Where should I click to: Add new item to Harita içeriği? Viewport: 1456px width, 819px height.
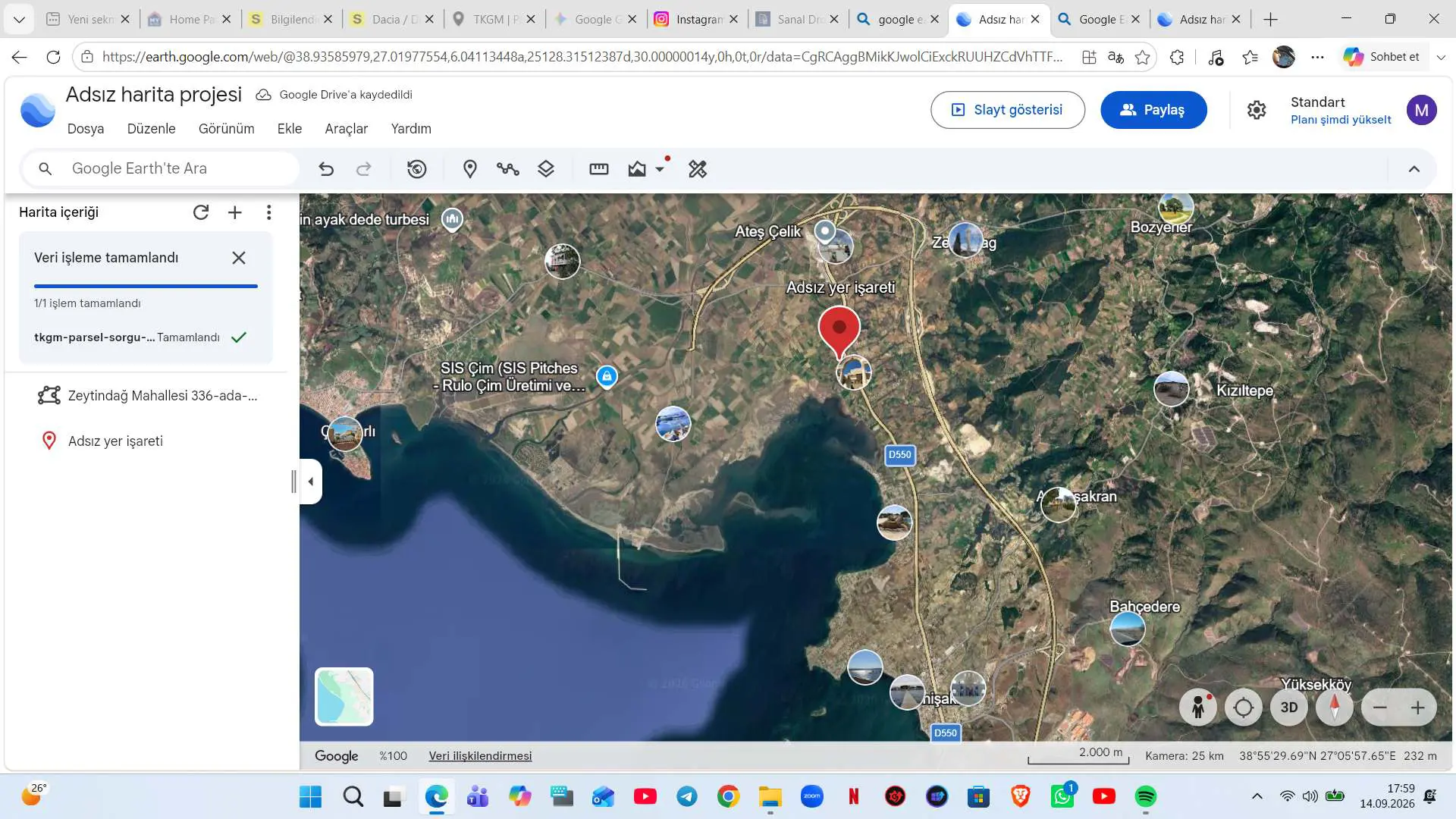click(235, 212)
